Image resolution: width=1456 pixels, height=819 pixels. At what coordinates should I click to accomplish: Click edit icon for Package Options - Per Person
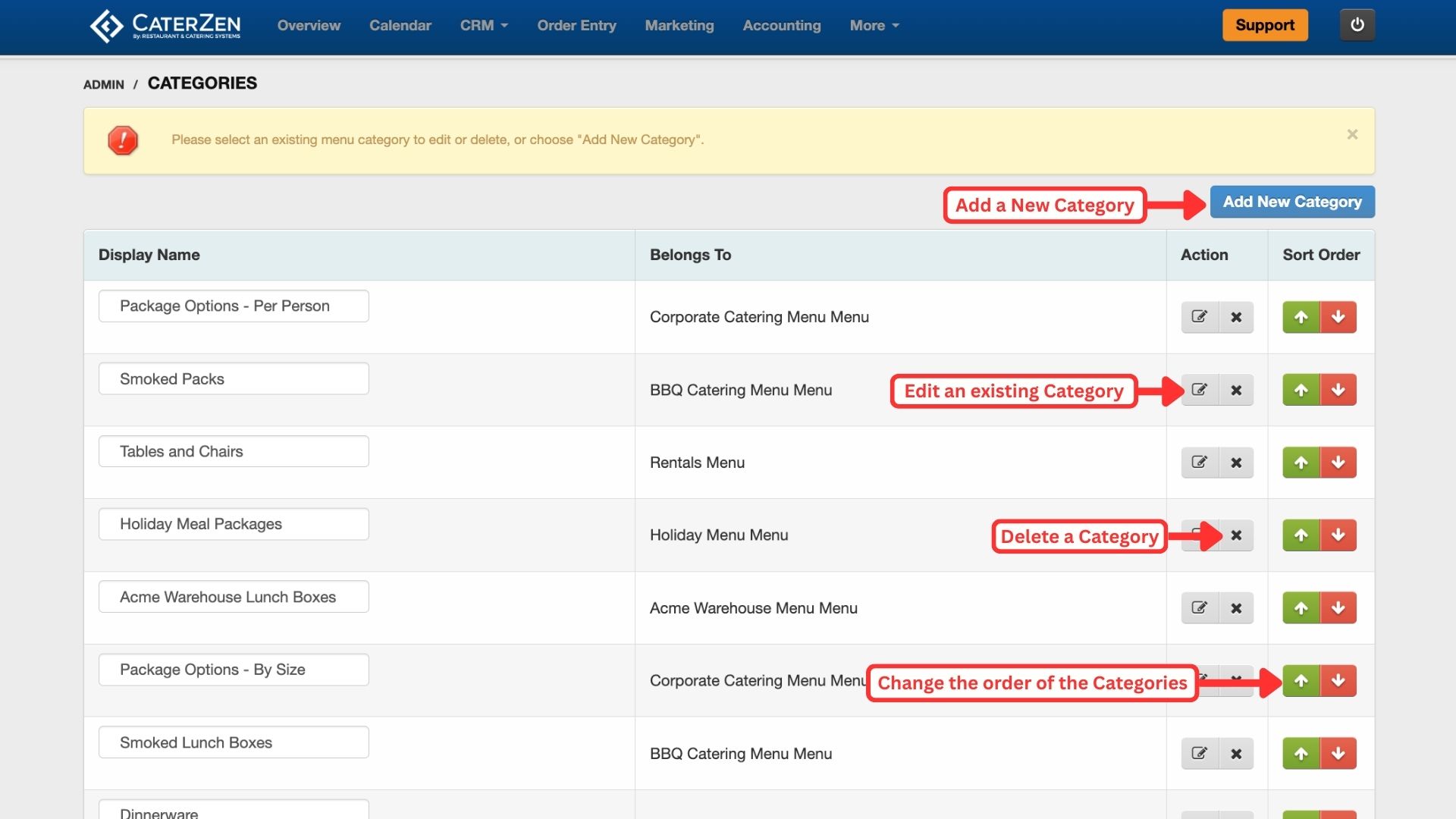click(1200, 317)
